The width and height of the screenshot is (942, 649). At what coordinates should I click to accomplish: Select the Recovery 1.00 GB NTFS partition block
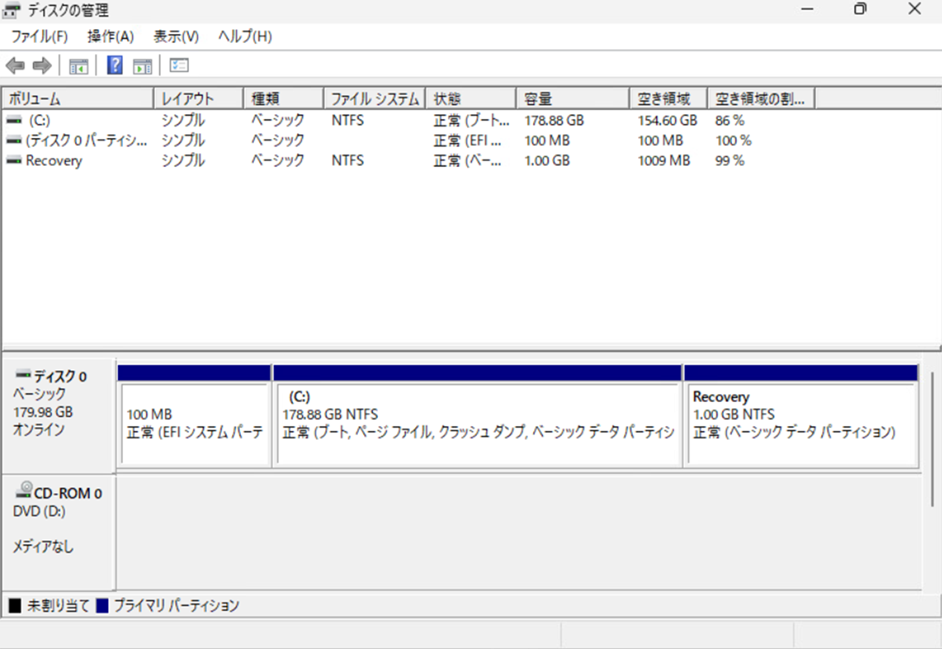click(x=801, y=415)
